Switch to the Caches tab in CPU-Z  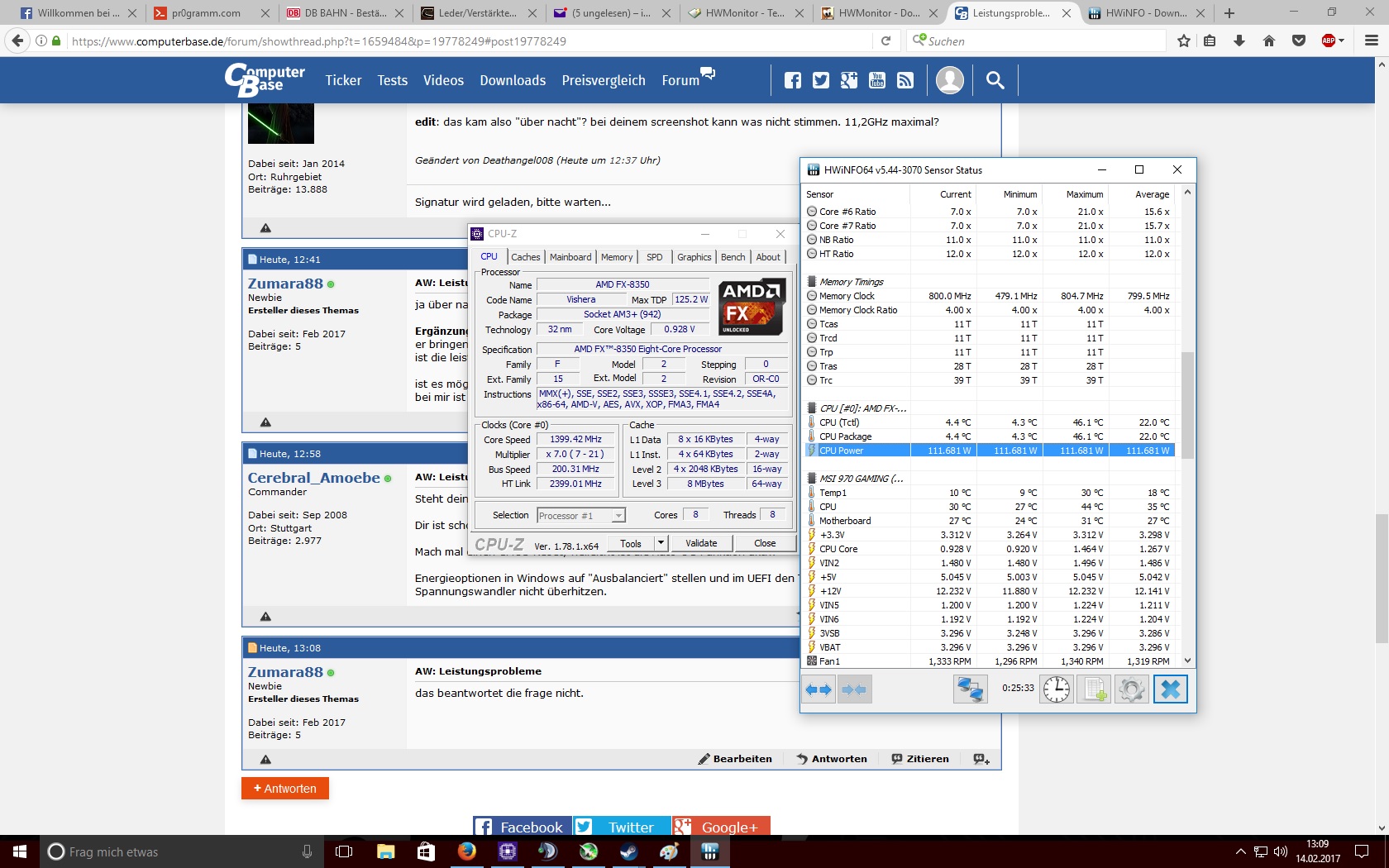(x=525, y=257)
